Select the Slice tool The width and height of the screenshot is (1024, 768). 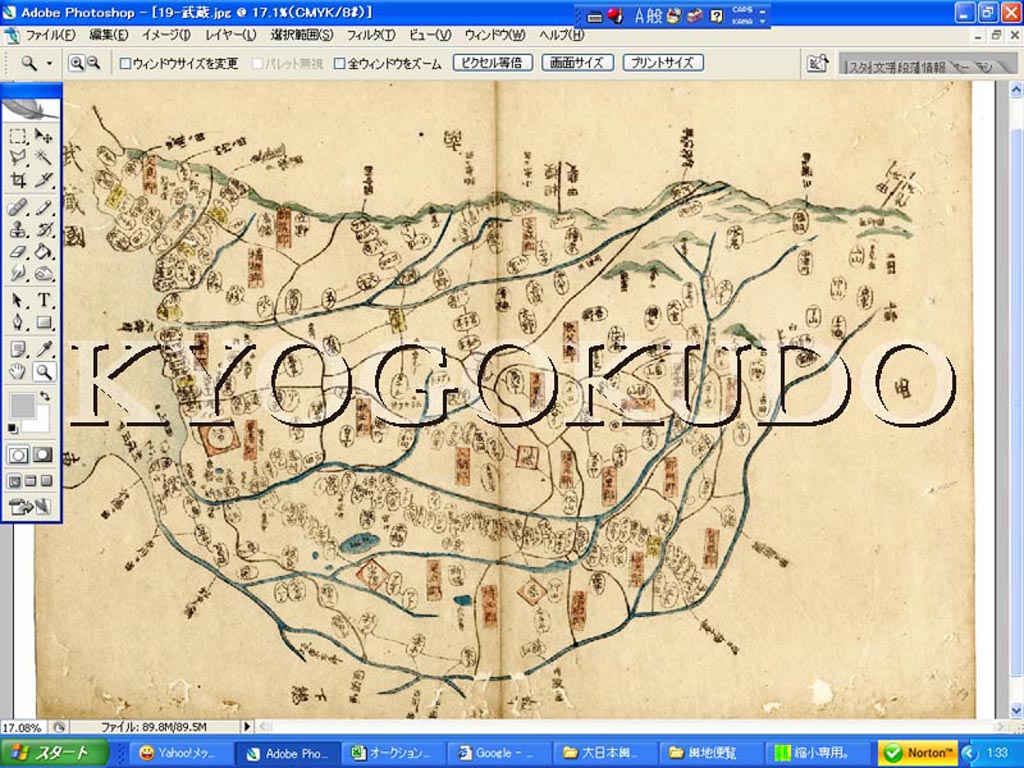[x=44, y=180]
